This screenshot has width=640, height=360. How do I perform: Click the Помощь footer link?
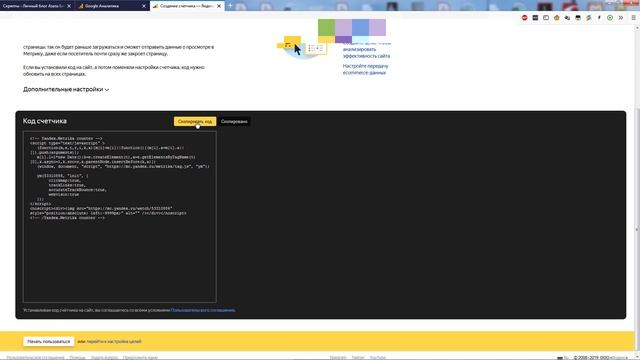(x=77, y=358)
